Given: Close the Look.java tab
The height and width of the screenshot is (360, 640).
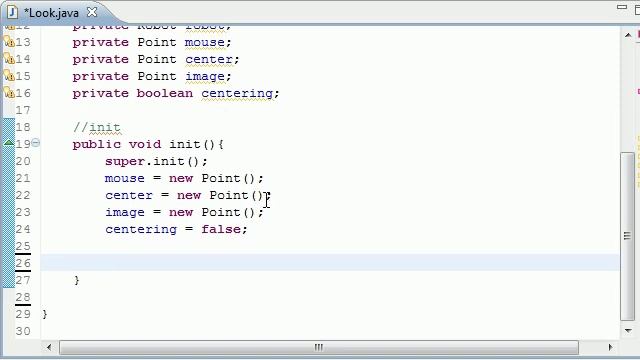Looking at the screenshot, I should pos(92,12).
